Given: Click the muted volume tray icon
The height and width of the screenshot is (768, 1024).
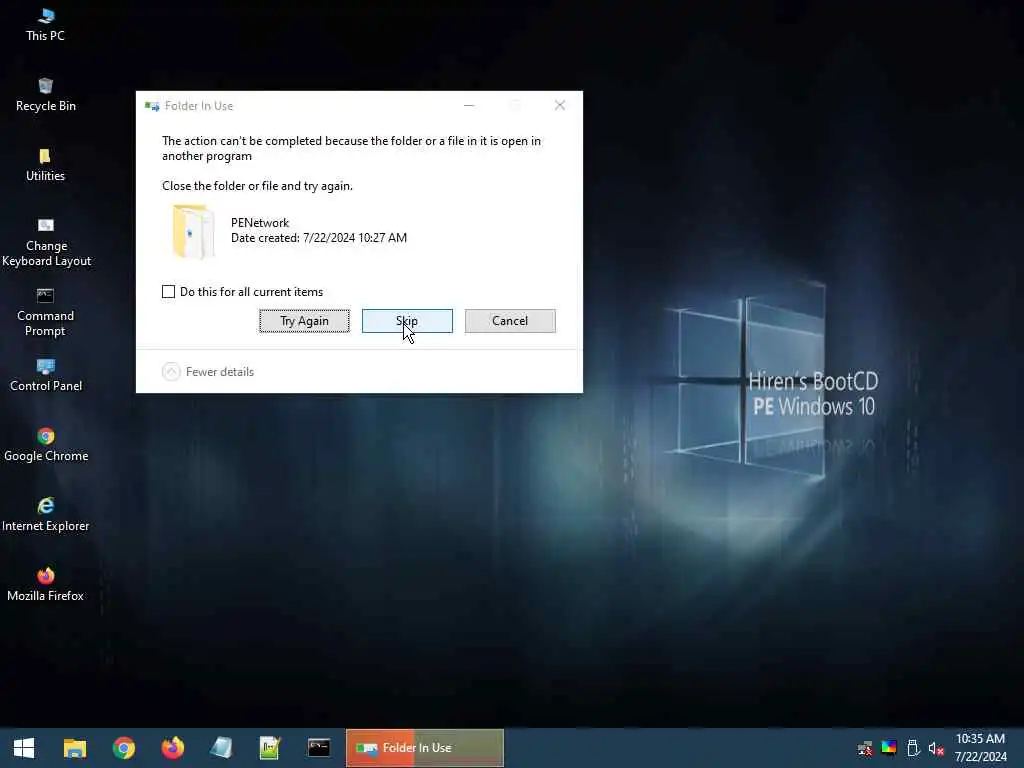Looking at the screenshot, I should pyautogui.click(x=936, y=749).
